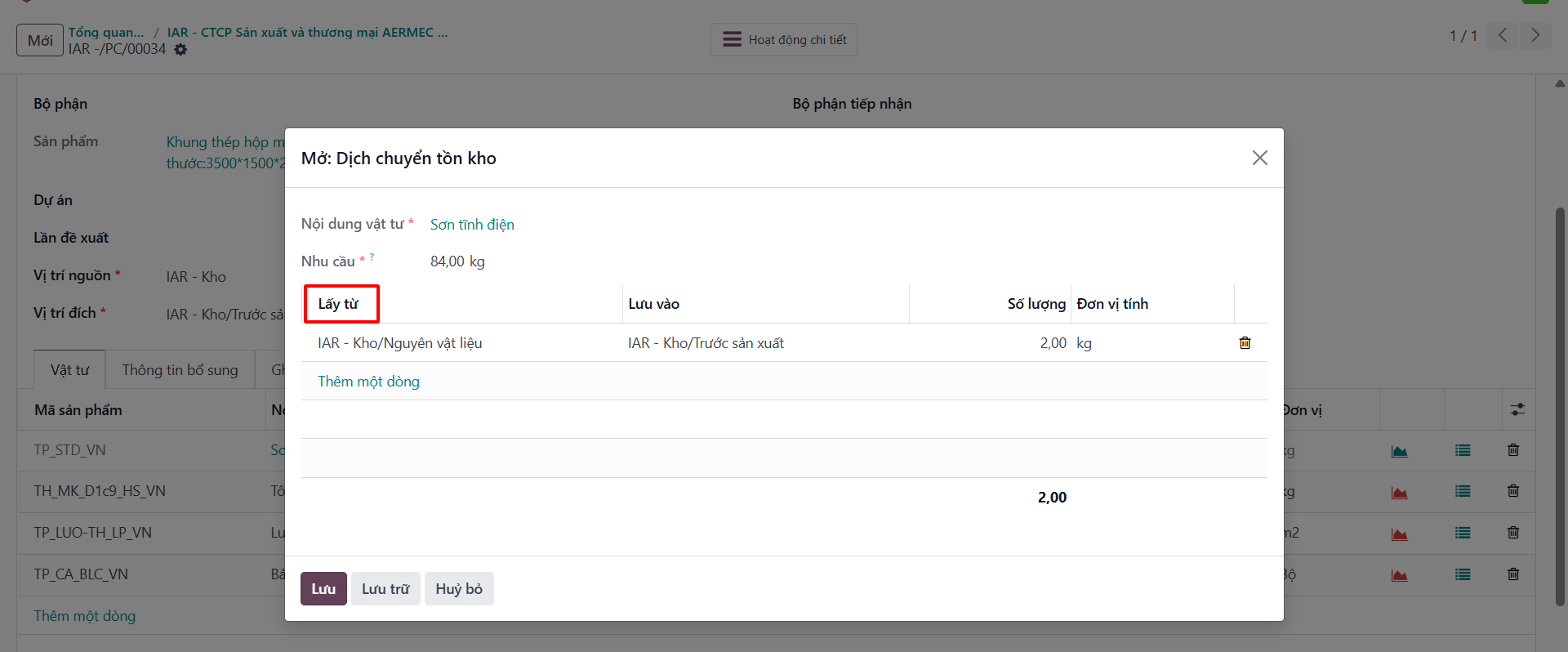Screen dimensions: 1568x652
Task: Select the Vật tư tab
Action: tap(70, 370)
